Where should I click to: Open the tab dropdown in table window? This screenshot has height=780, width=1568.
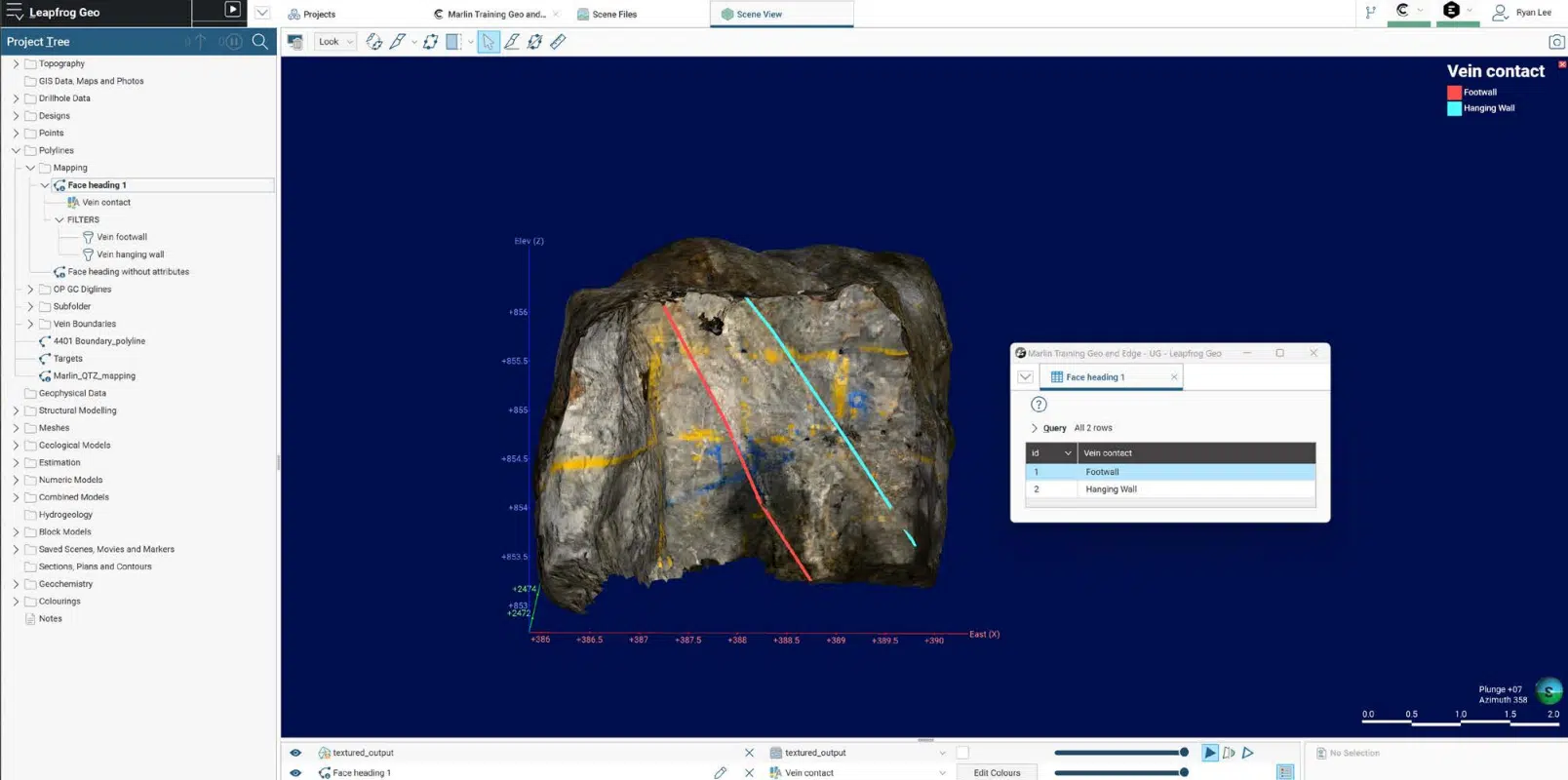tap(1025, 377)
